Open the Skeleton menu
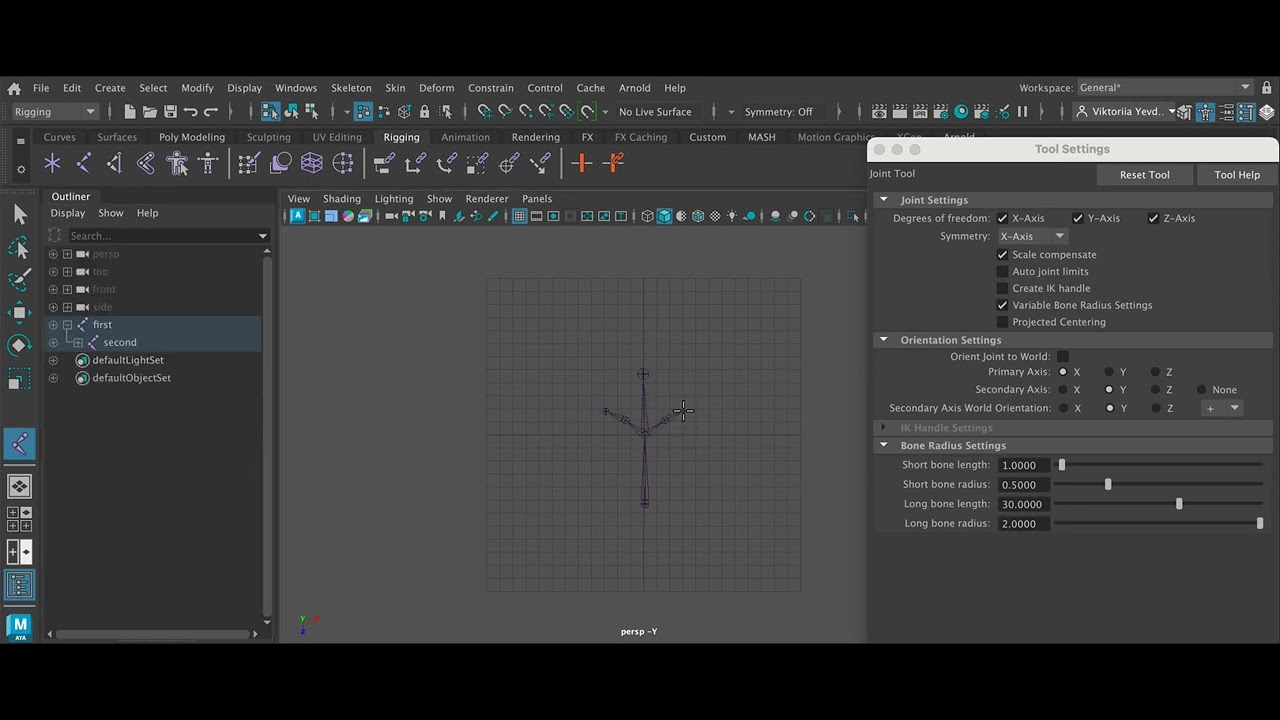 [x=351, y=88]
